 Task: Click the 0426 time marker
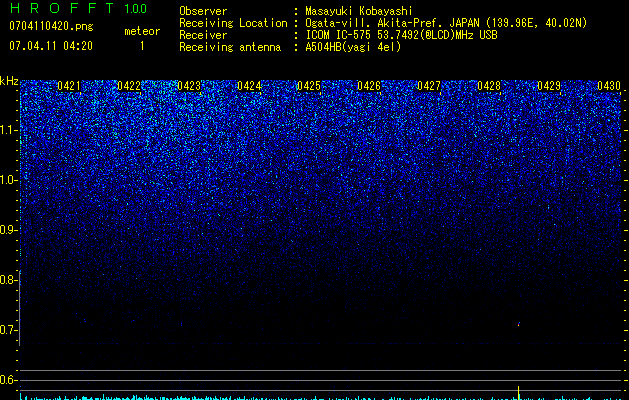(x=369, y=86)
